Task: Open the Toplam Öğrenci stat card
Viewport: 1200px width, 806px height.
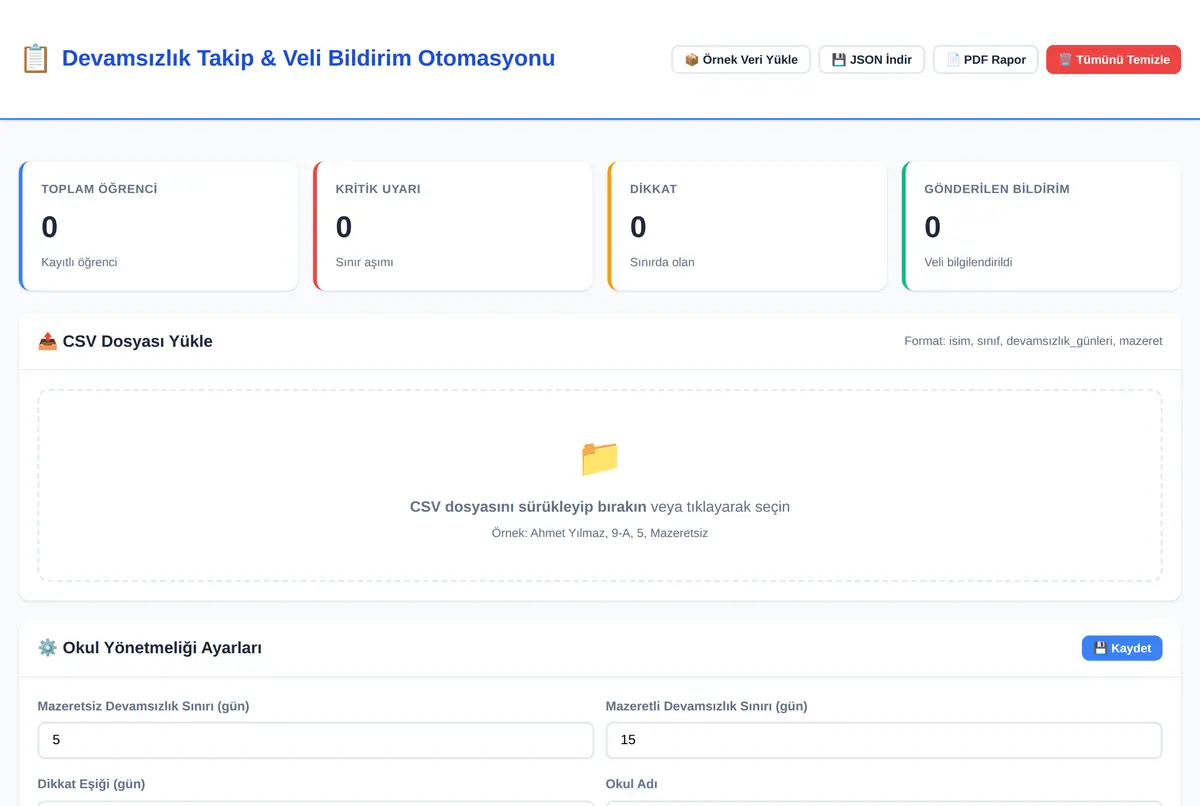Action: [159, 226]
